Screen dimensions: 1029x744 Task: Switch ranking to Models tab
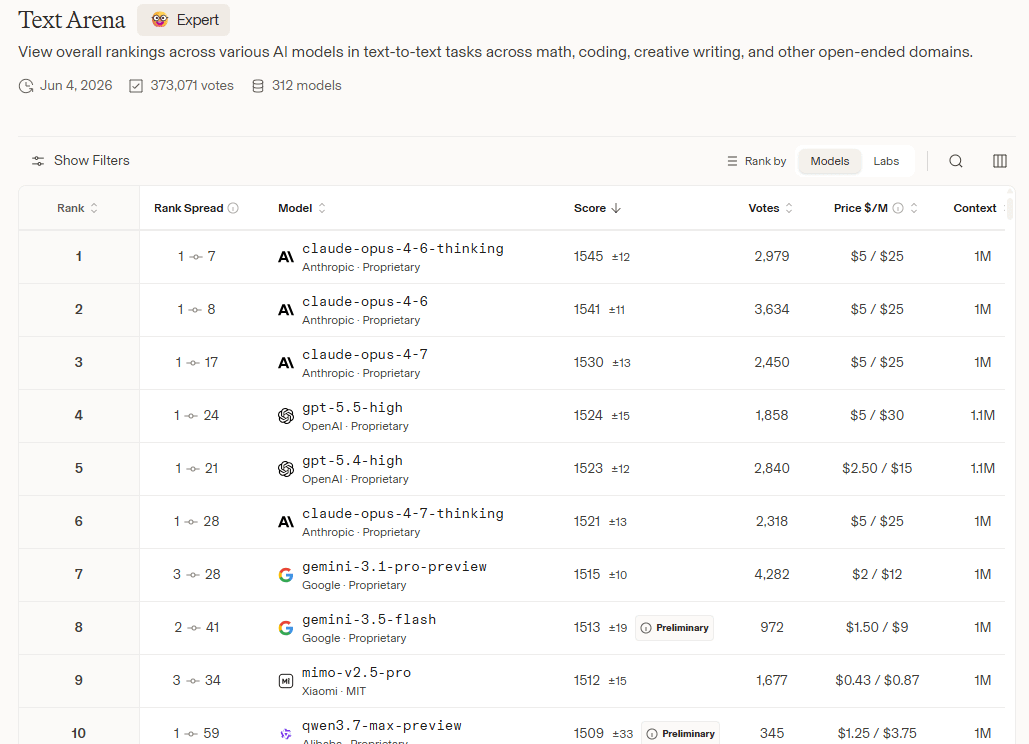coord(830,161)
